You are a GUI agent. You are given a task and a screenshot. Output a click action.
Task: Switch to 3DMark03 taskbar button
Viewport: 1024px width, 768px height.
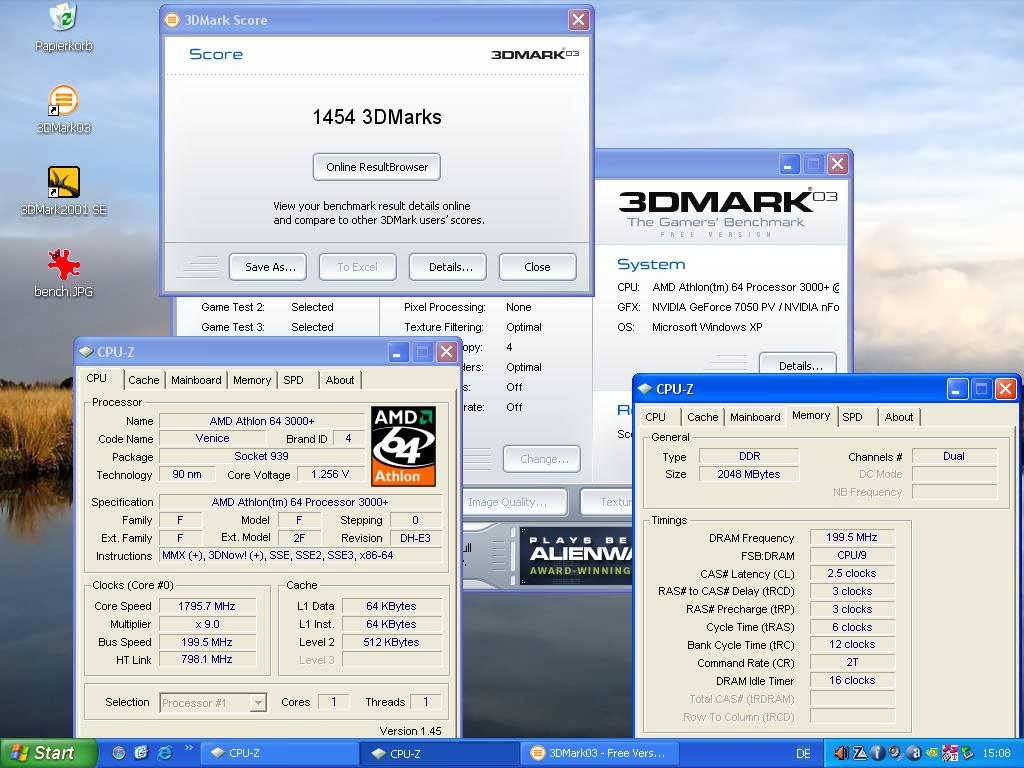point(600,753)
